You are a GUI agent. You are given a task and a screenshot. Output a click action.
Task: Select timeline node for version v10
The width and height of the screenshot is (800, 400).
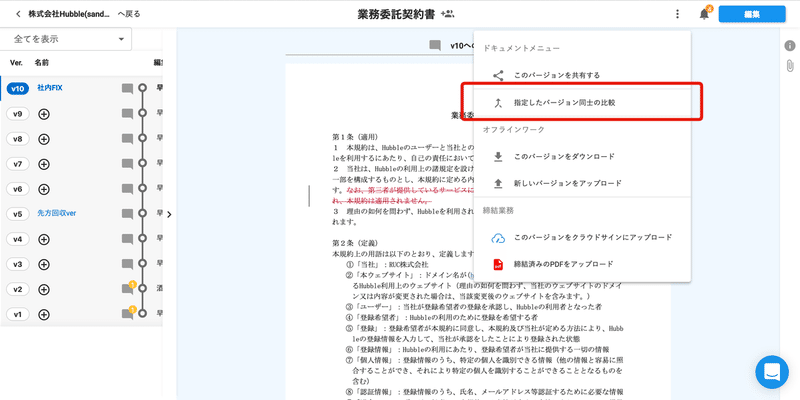click(142, 88)
